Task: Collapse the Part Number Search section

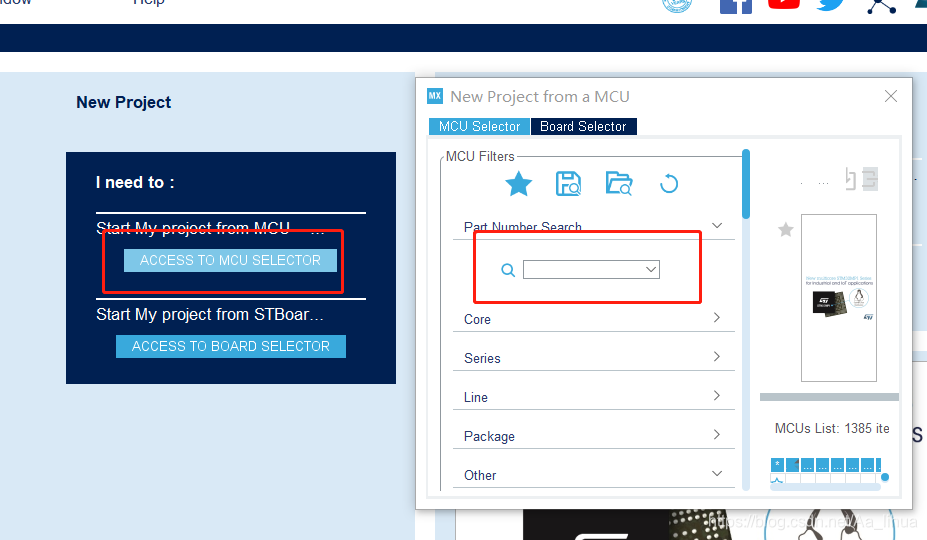Action: pos(717,225)
